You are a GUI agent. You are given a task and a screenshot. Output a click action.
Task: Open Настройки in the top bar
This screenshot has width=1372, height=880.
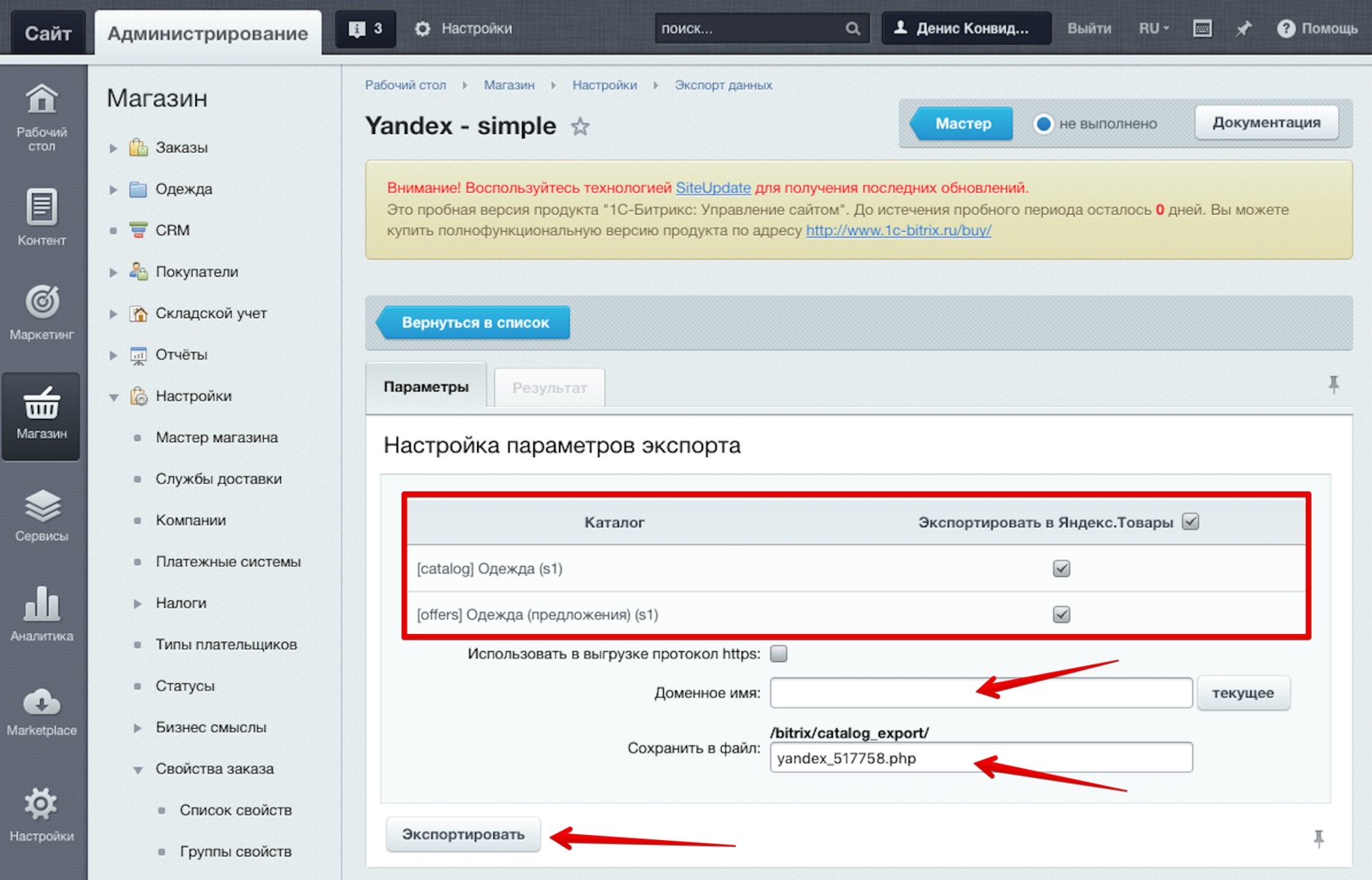tap(464, 29)
